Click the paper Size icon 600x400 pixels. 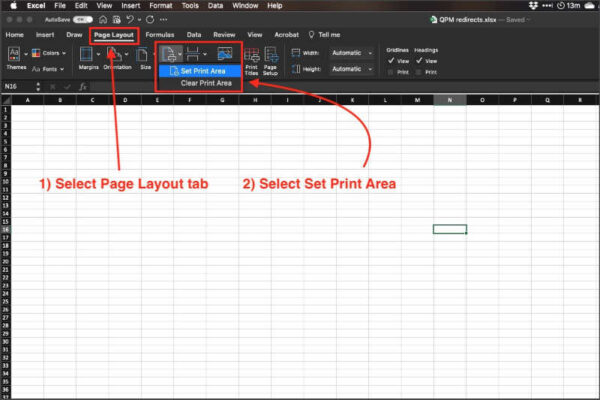[x=142, y=54]
